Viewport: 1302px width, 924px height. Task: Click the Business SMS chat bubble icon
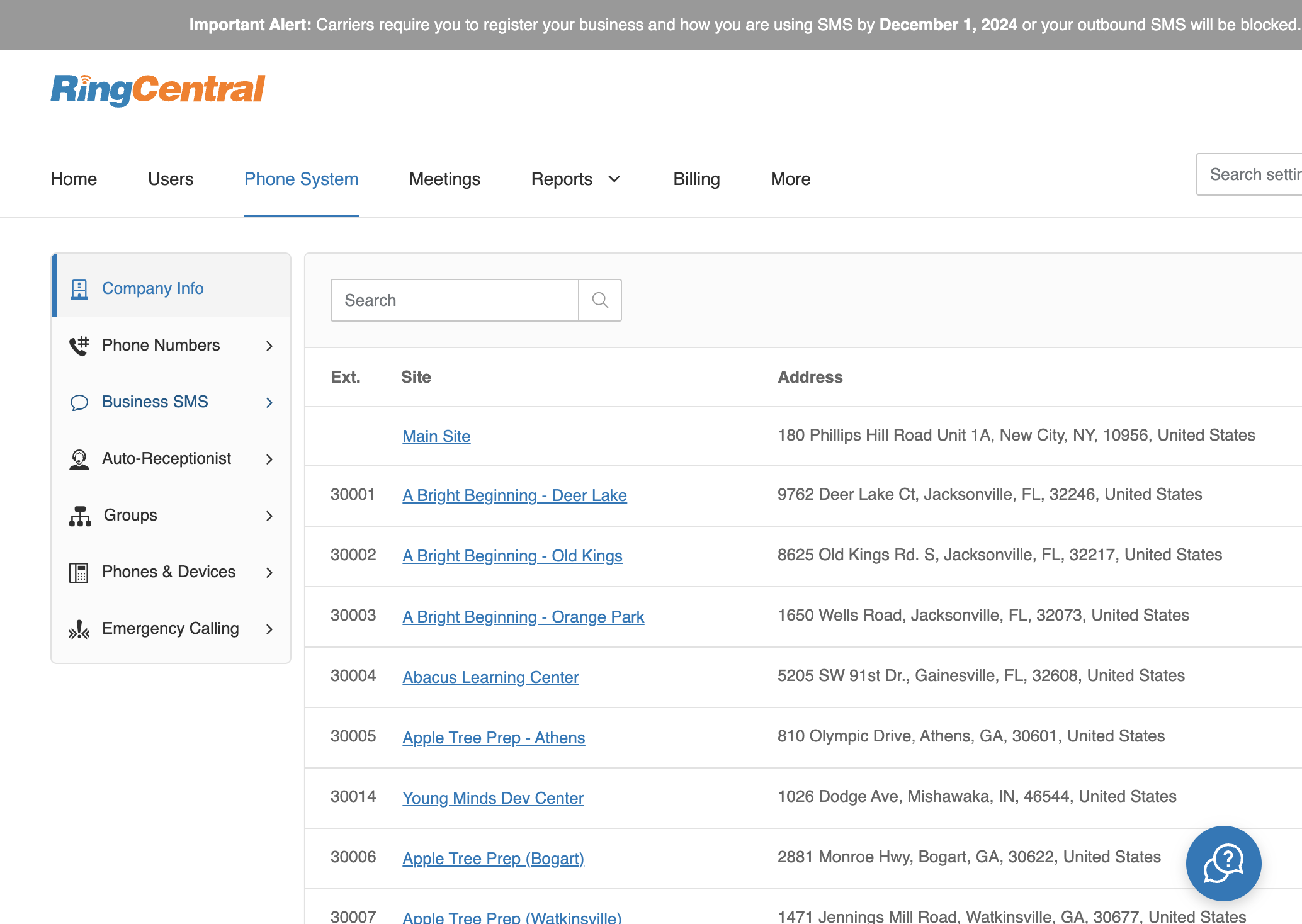point(79,402)
